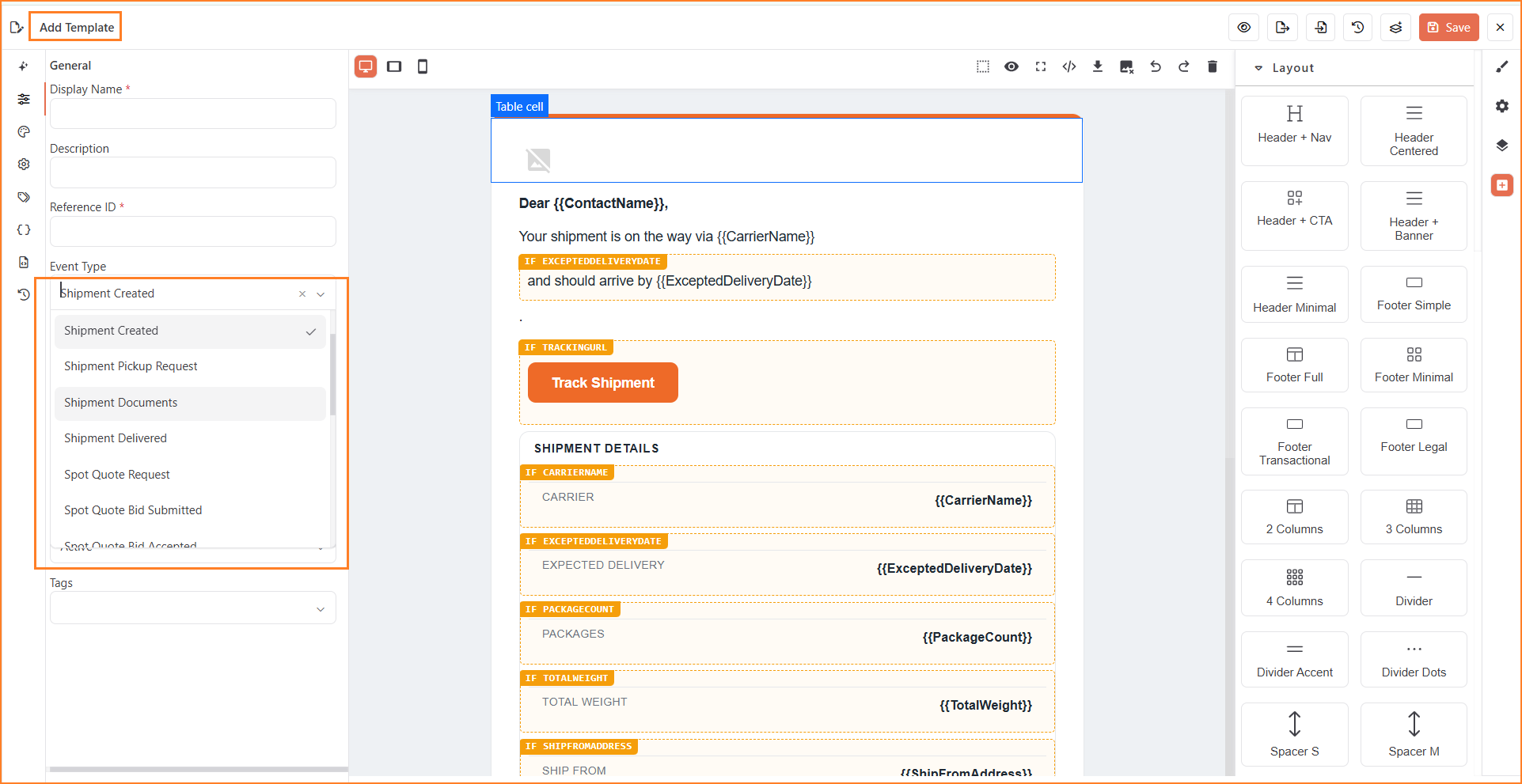
Task: Click the undo arrow in canvas toolbar
Action: 1156,66
